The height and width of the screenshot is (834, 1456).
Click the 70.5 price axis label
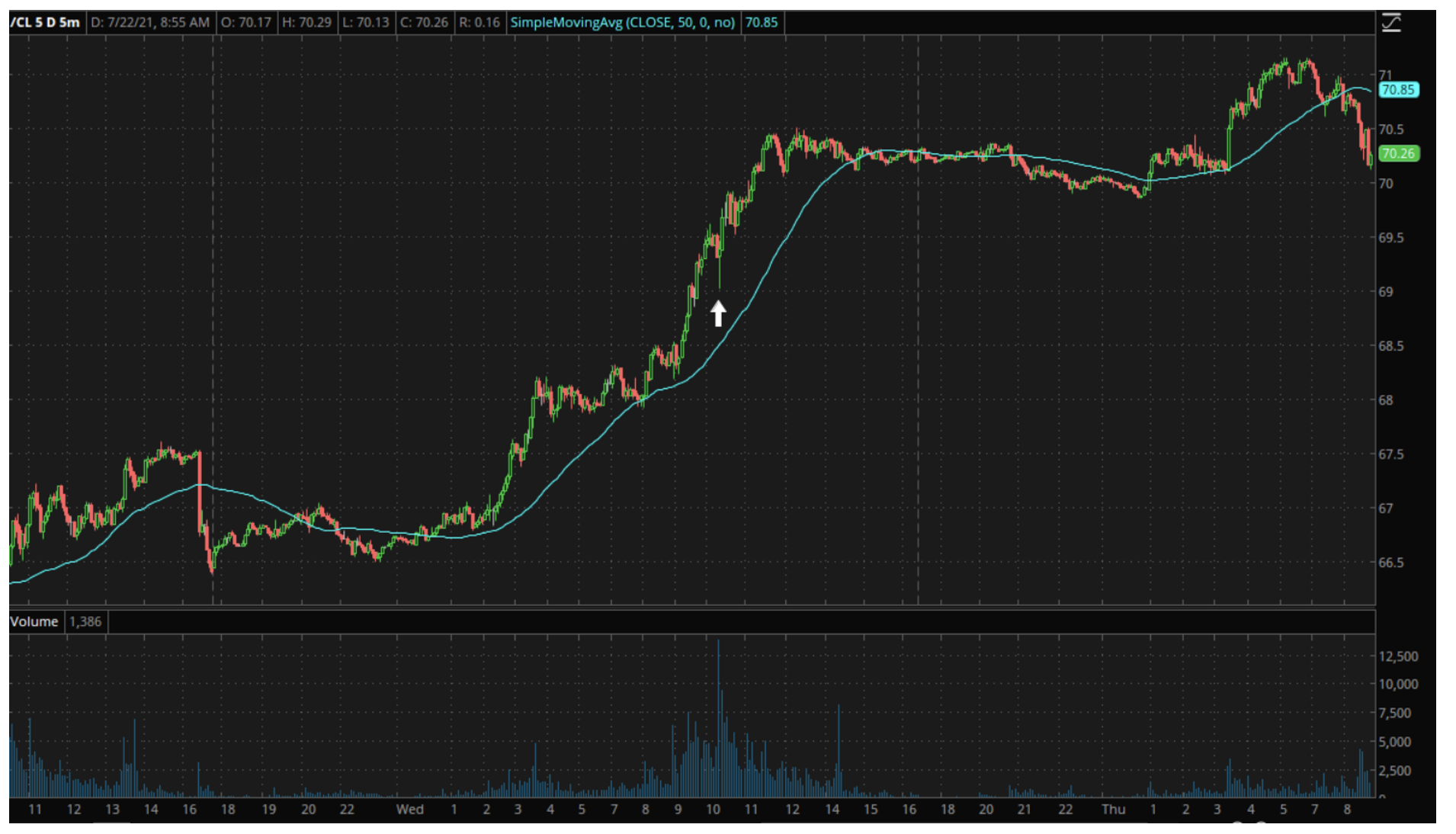pos(1390,129)
